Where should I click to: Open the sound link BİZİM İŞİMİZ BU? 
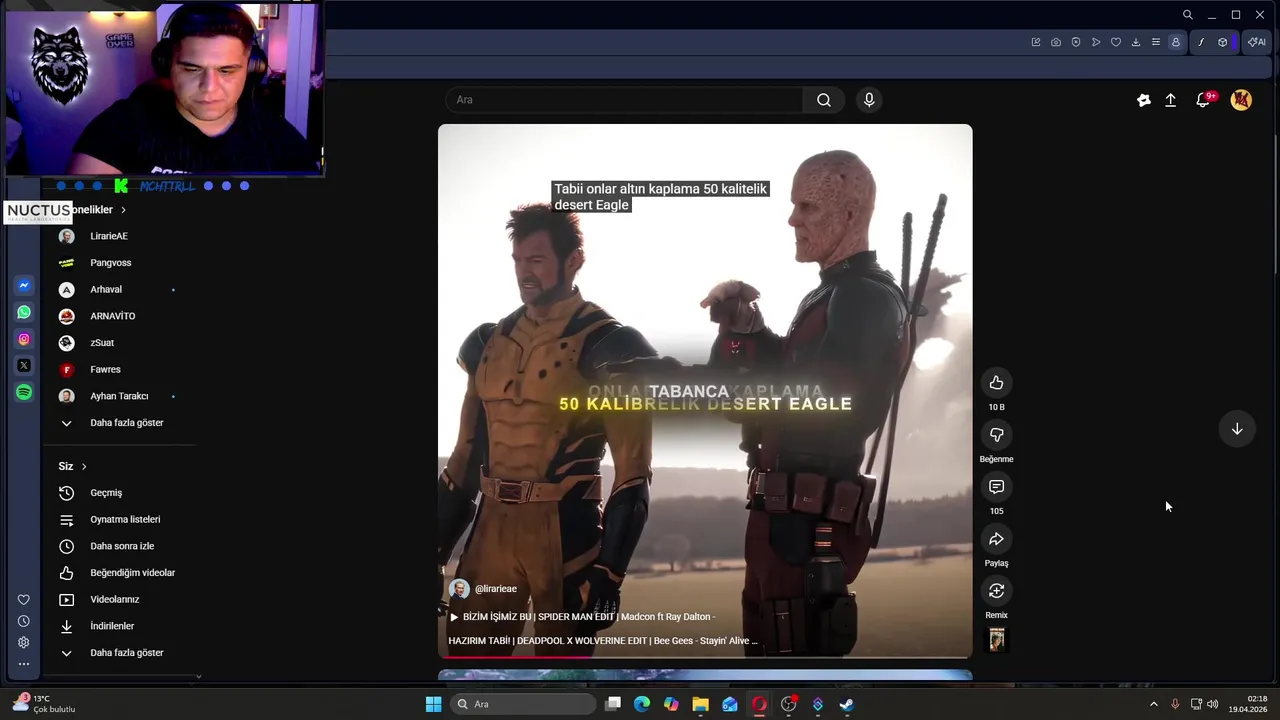pos(581,617)
